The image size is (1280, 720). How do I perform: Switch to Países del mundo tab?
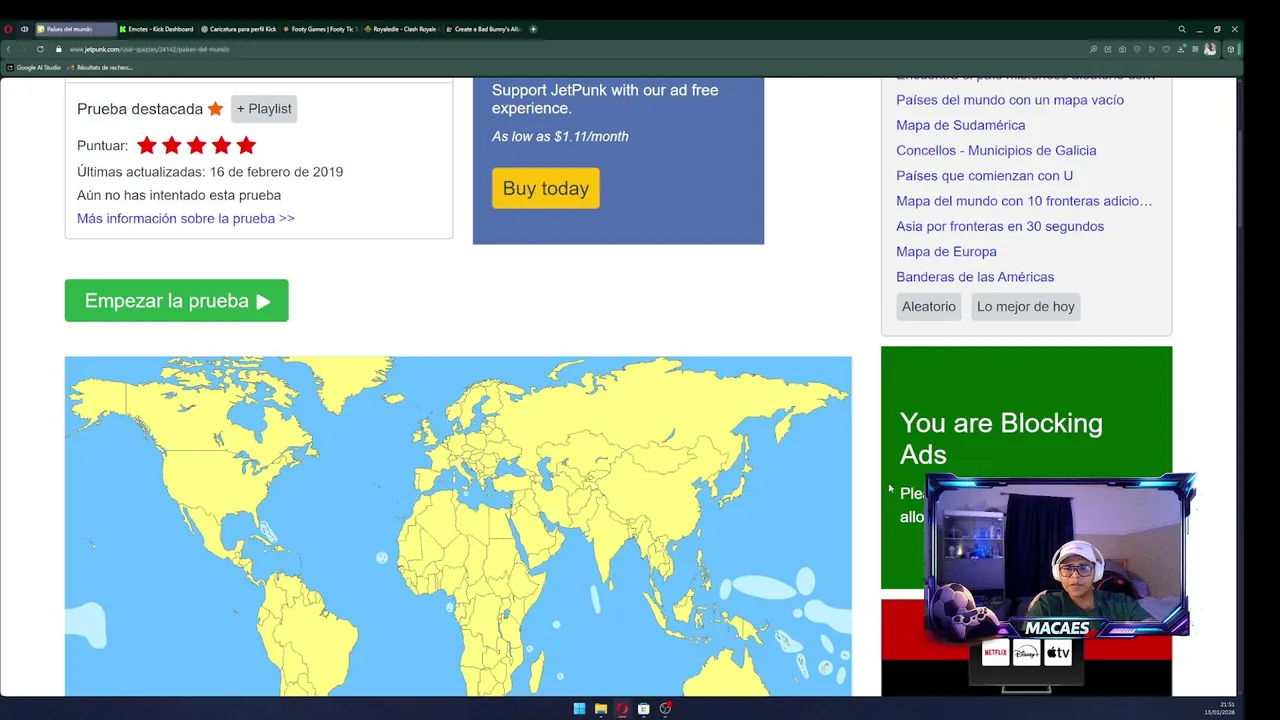pyautogui.click(x=75, y=29)
